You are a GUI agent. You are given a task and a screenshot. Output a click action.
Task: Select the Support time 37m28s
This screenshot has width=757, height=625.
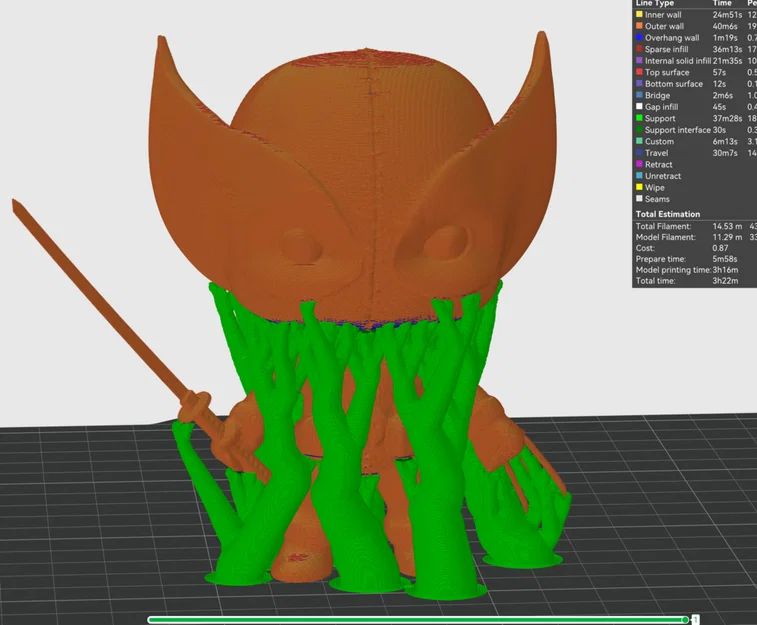727,119
